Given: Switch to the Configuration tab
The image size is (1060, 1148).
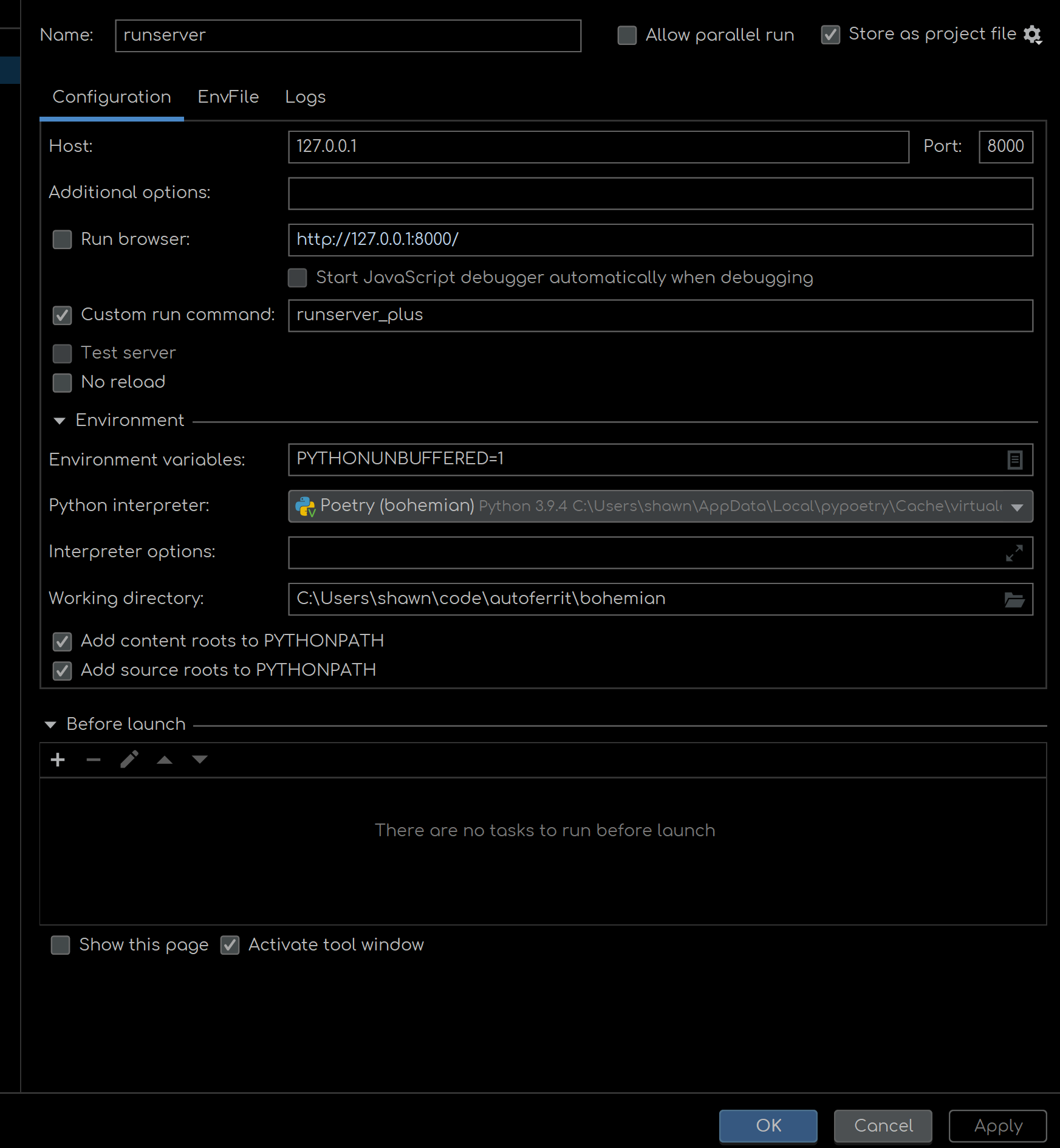Looking at the screenshot, I should tap(112, 97).
